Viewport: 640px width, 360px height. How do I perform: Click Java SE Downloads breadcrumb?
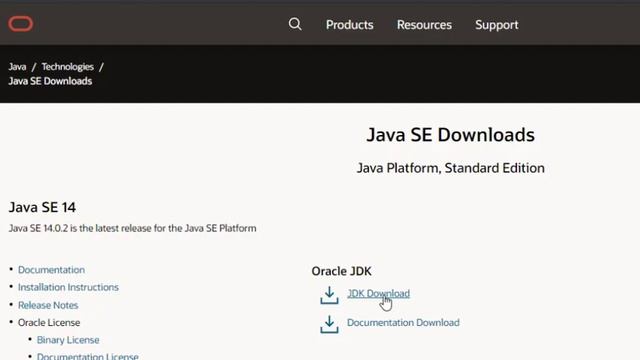pos(50,81)
